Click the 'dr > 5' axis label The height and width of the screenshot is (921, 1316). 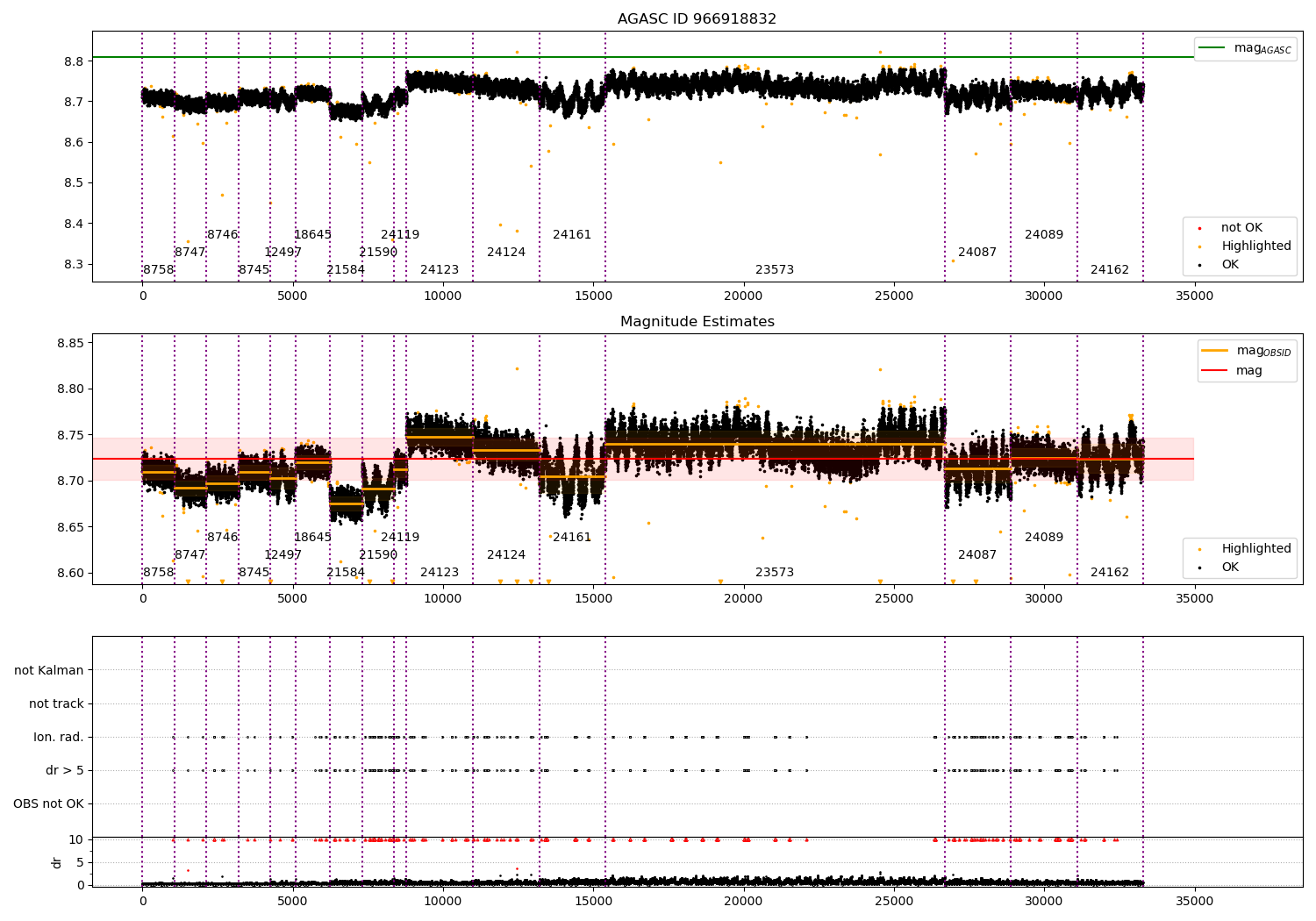(x=65, y=770)
